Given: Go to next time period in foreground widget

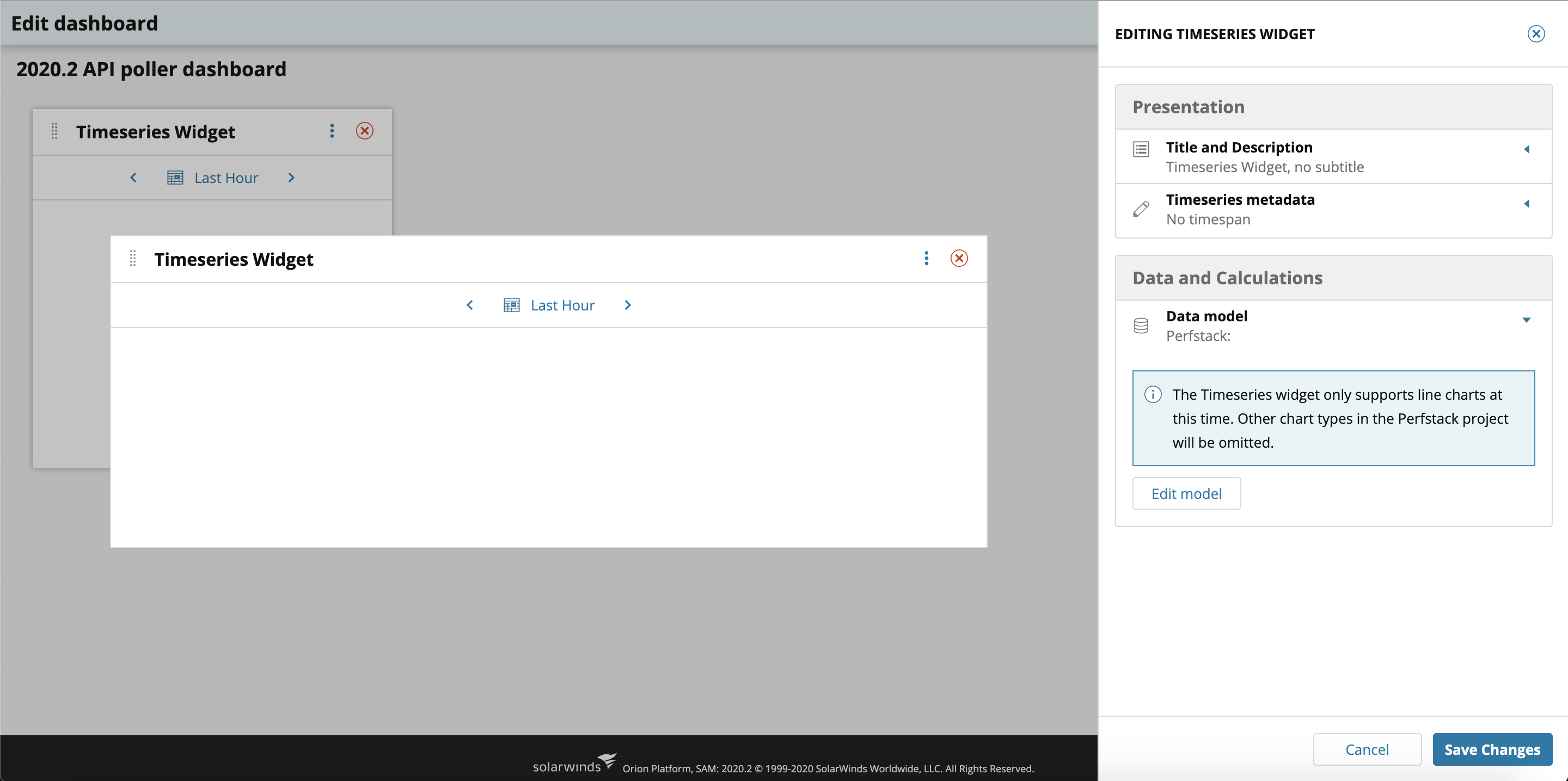Looking at the screenshot, I should 628,305.
